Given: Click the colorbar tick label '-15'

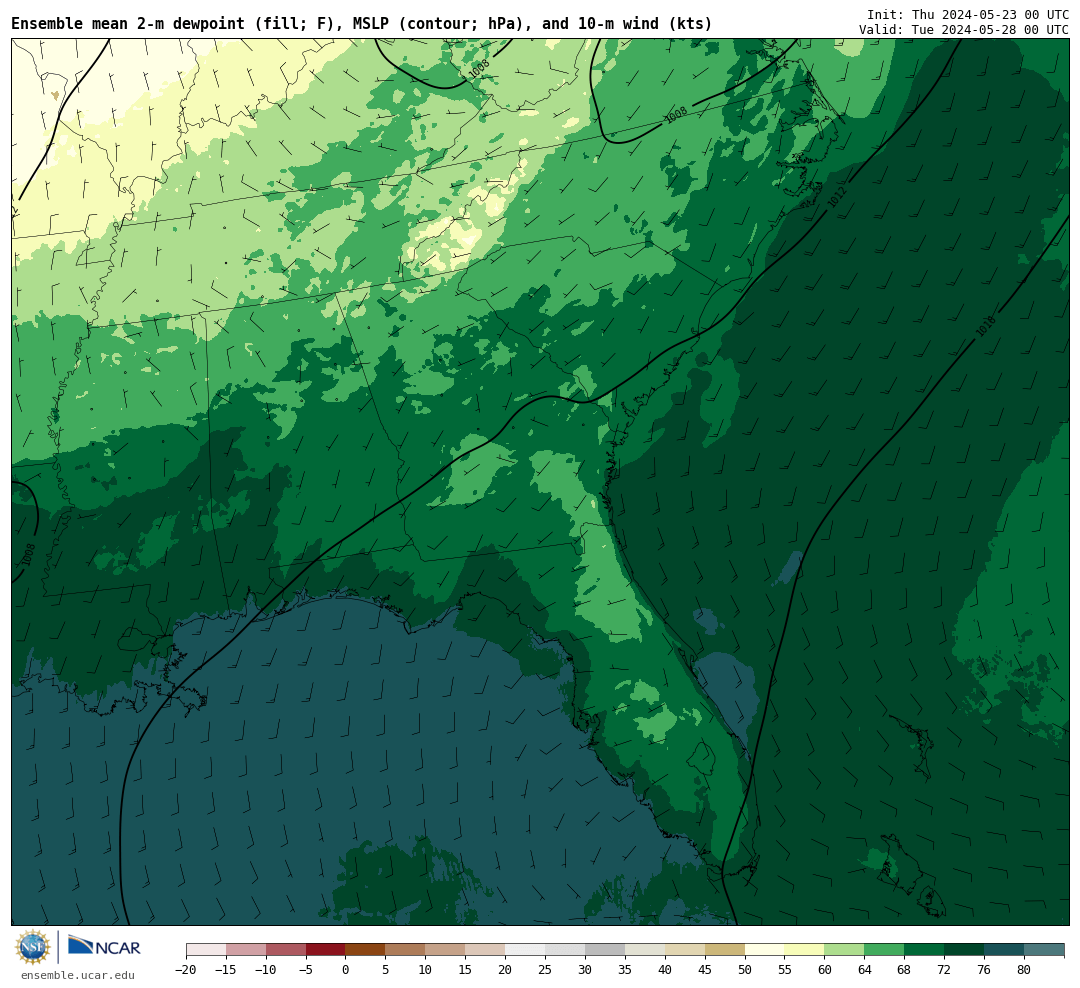Looking at the screenshot, I should point(226,970).
